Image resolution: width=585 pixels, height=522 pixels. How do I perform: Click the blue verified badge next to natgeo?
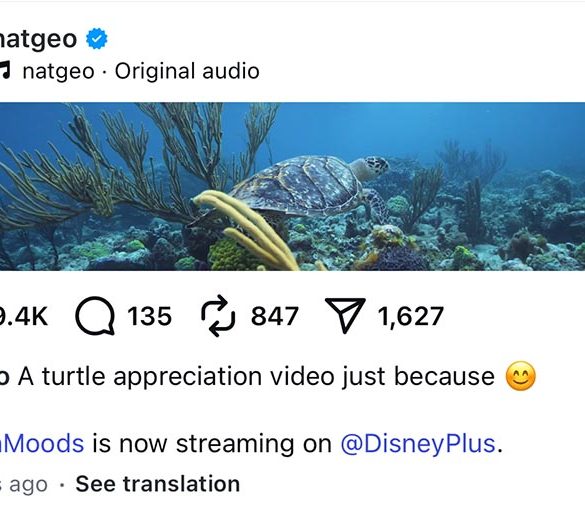[97, 38]
